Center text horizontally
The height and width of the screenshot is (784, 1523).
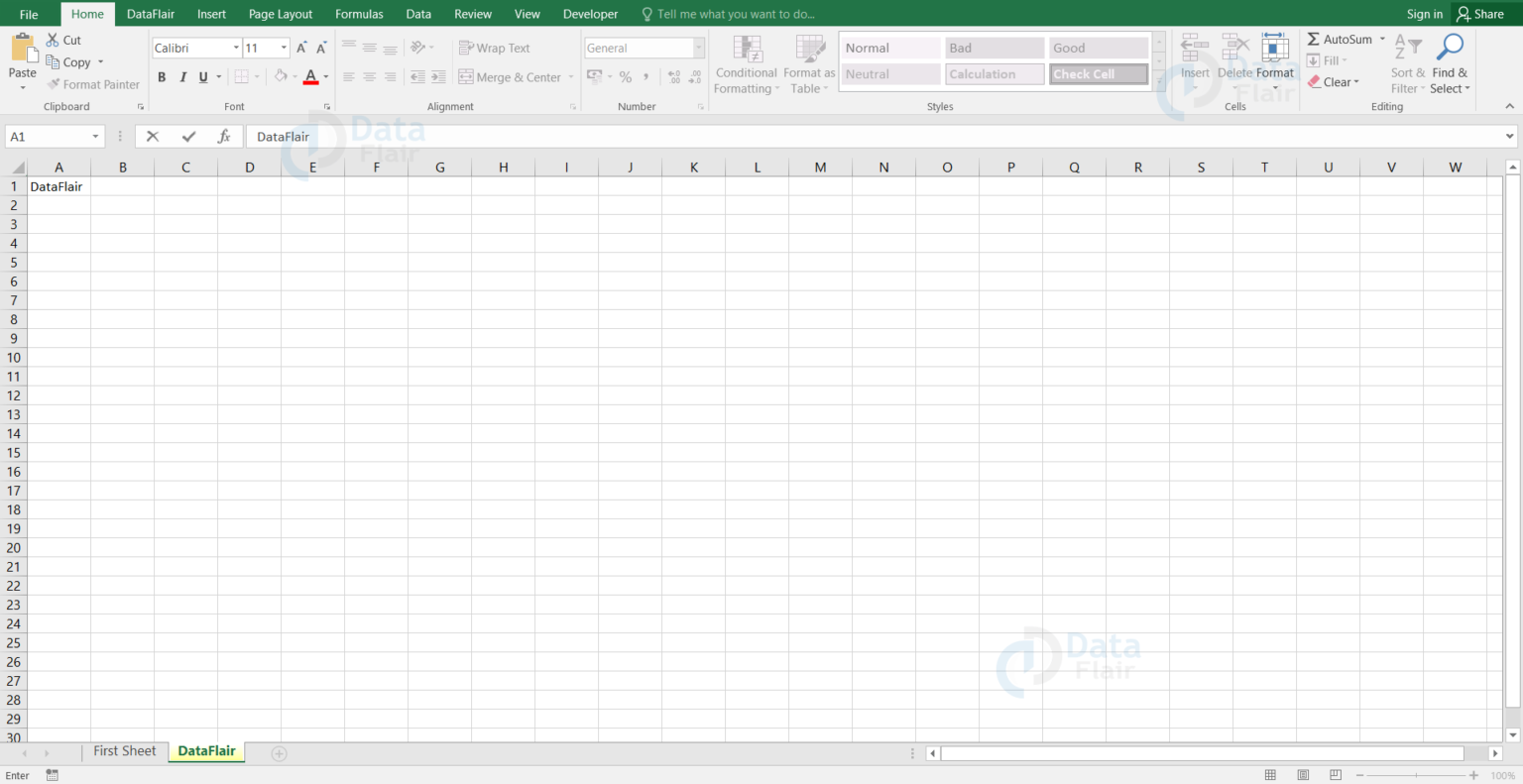[369, 76]
